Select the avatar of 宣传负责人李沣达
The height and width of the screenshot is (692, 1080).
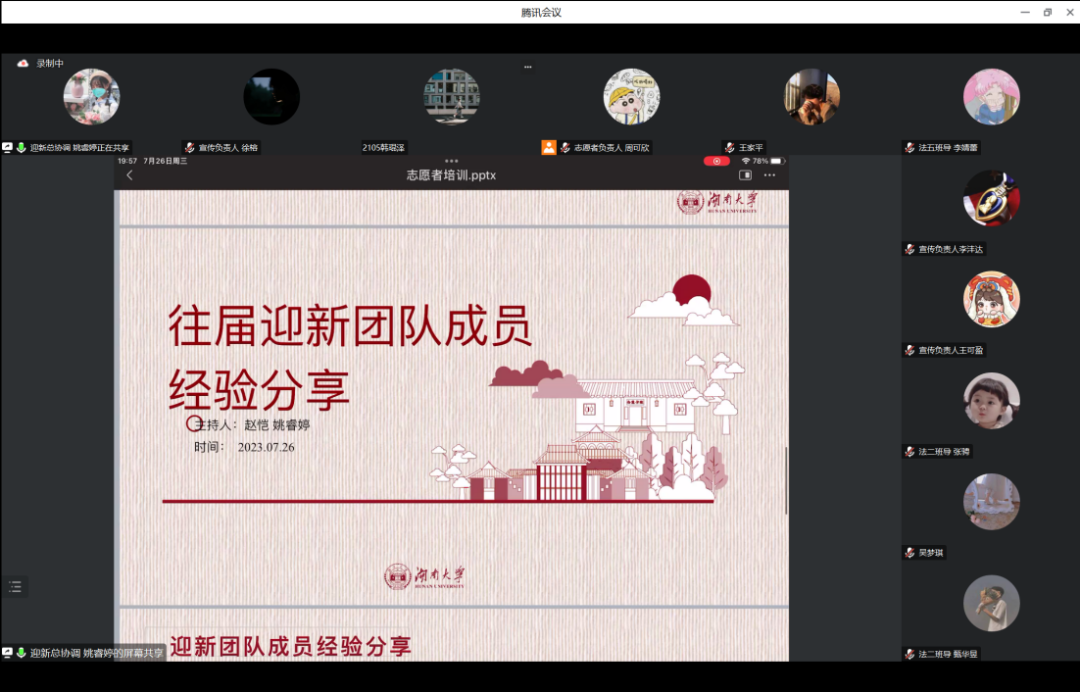(x=991, y=198)
